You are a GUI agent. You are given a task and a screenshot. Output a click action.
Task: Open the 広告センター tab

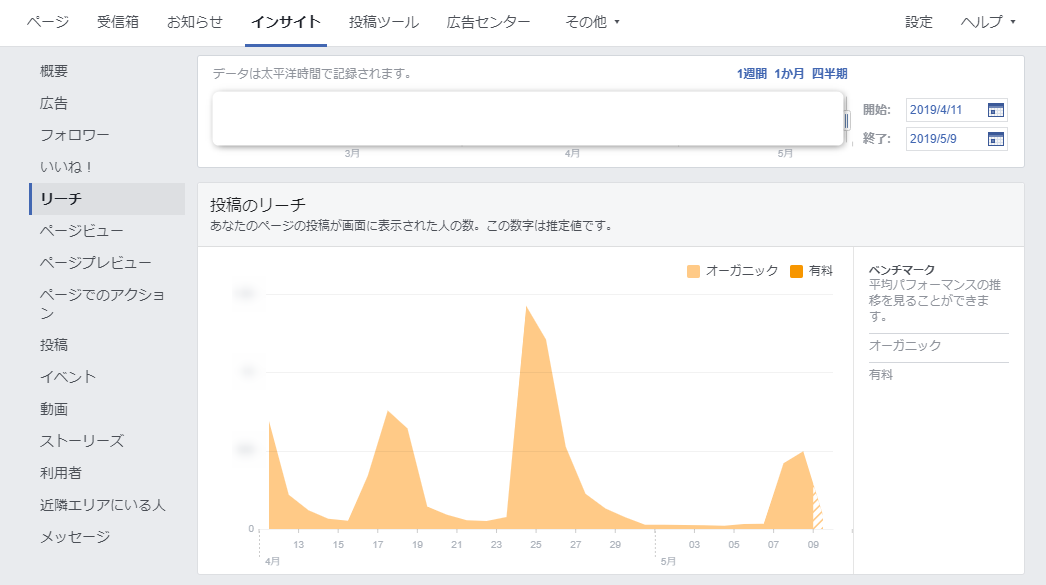pos(488,22)
